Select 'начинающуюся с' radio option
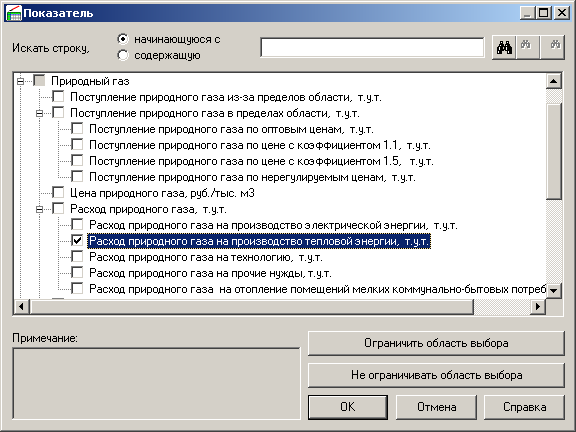The height and width of the screenshot is (432, 576). coord(123,39)
